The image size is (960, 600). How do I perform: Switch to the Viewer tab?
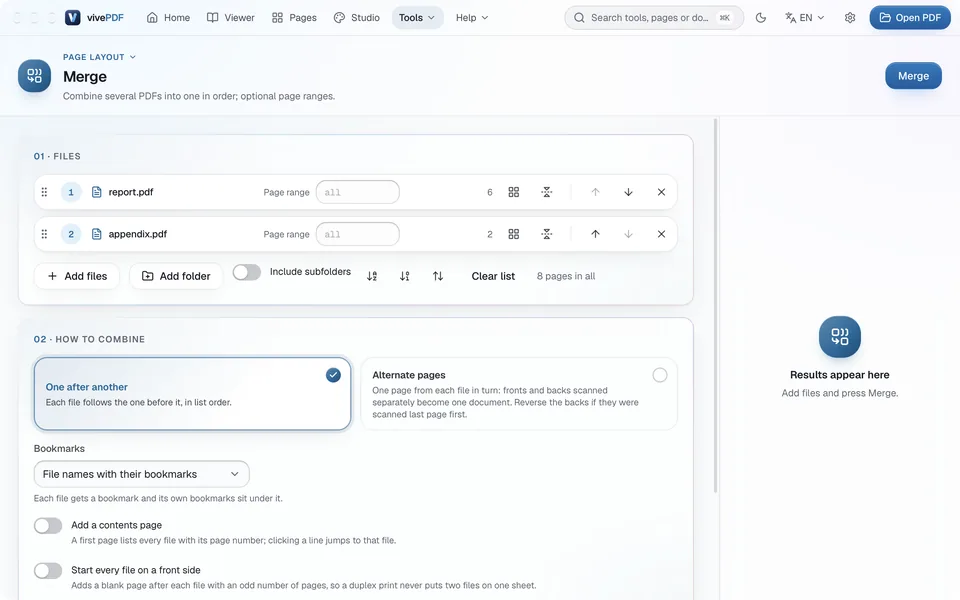click(x=231, y=18)
